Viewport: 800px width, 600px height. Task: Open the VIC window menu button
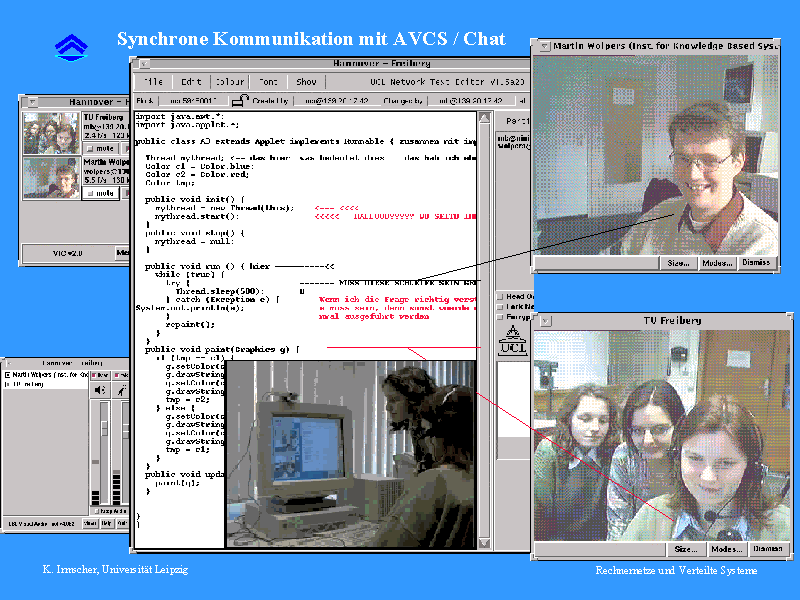click(x=33, y=102)
